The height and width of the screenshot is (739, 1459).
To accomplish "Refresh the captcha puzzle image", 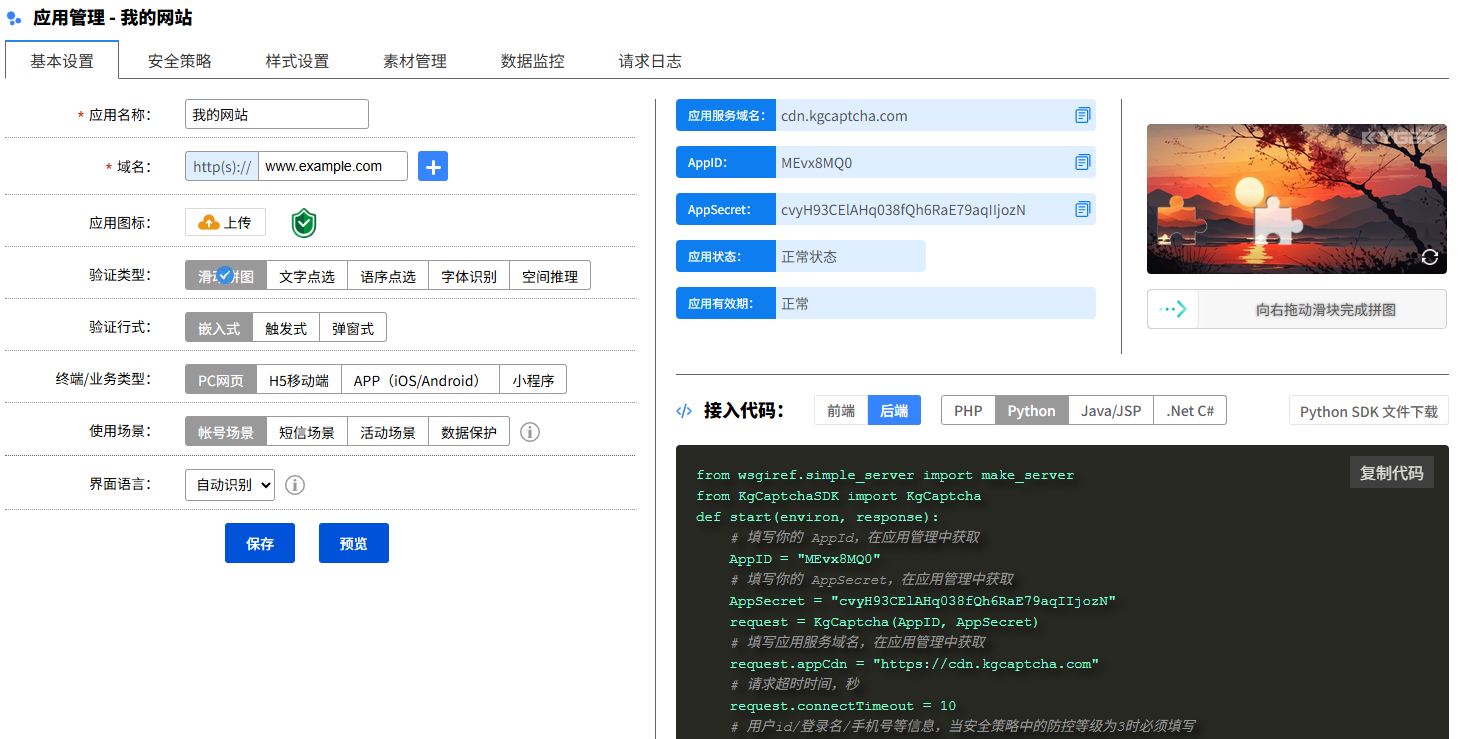I will [1429, 257].
